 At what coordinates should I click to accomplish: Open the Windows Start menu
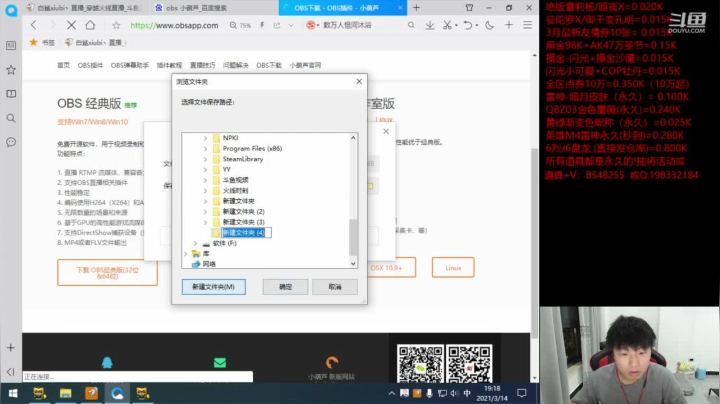pyautogui.click(x=13, y=393)
